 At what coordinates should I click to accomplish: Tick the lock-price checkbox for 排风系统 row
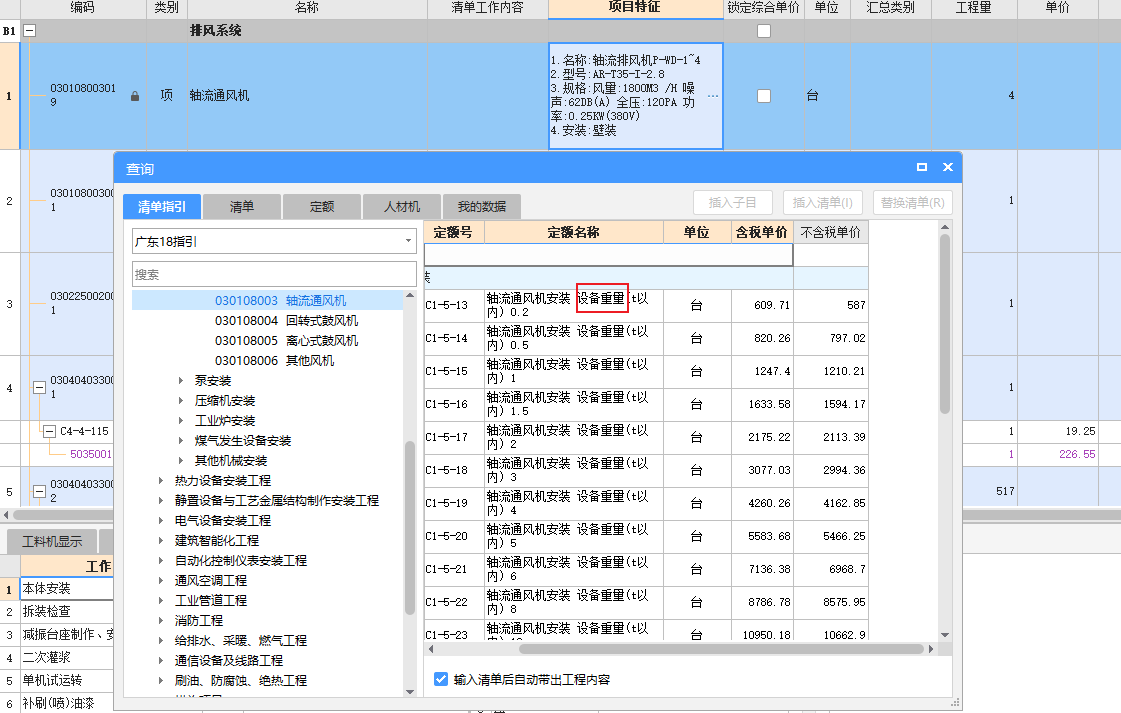click(764, 31)
